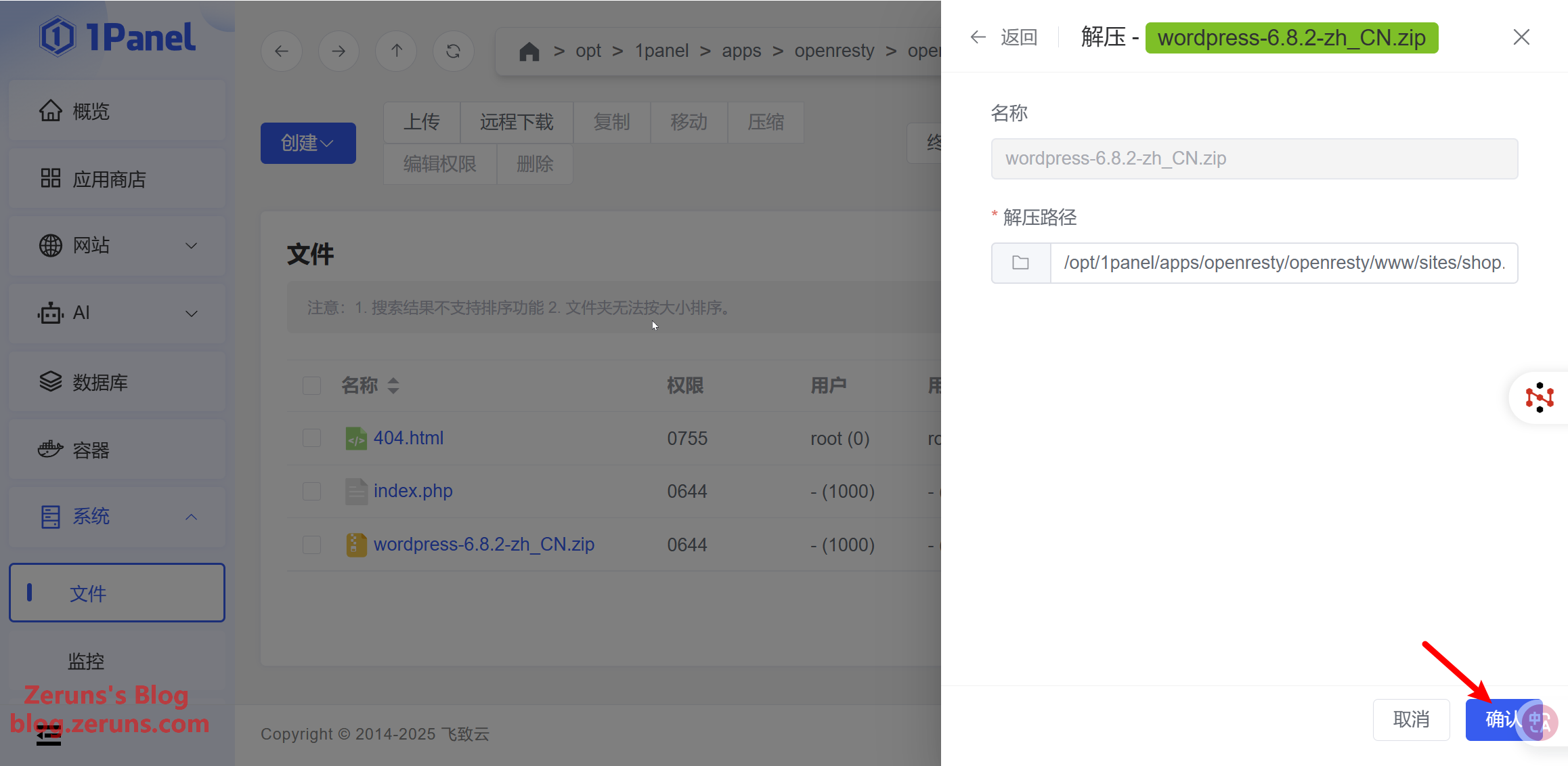Image resolution: width=1568 pixels, height=766 pixels.
Task: Toggle the select-all files checkbox
Action: [x=311, y=385]
